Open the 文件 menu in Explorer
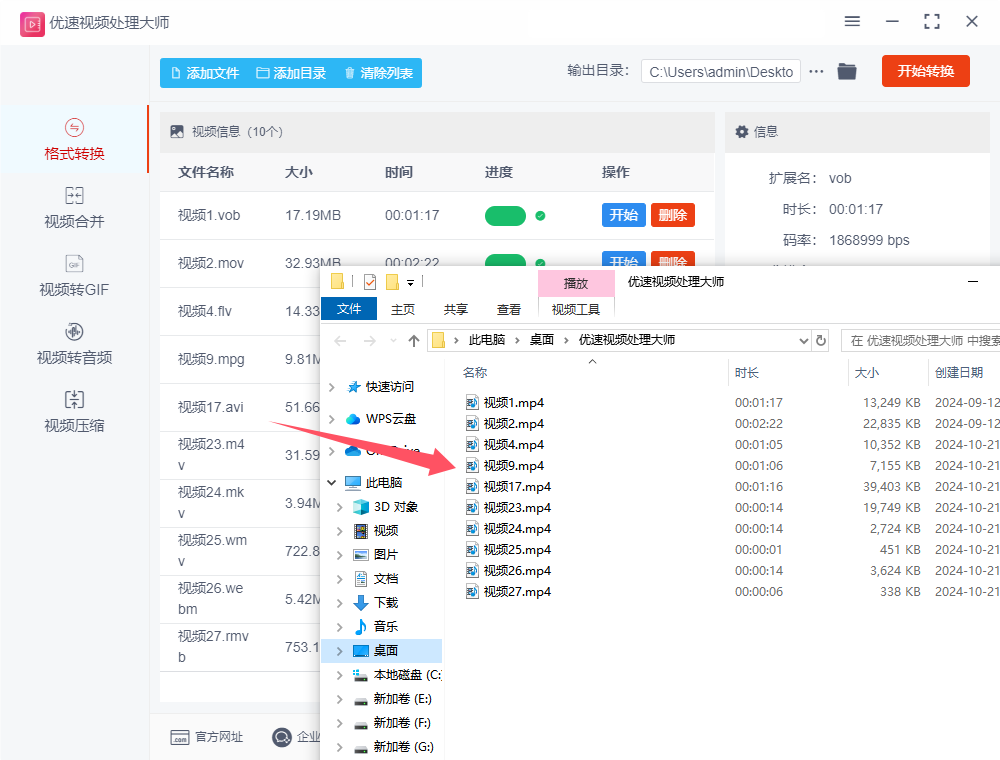 pyautogui.click(x=349, y=309)
